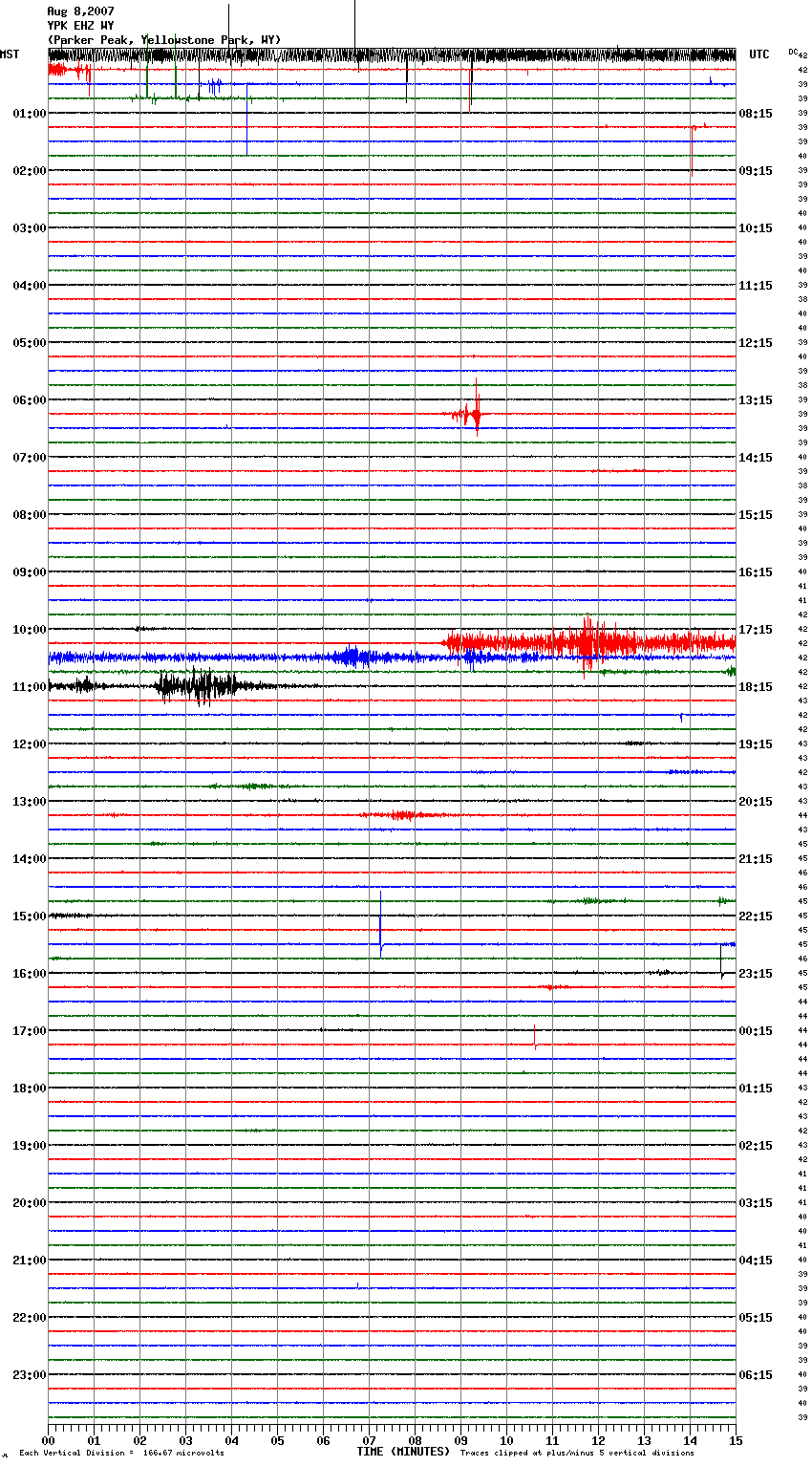
Task: Click the "13:15" UTC time label
Action: [756, 400]
